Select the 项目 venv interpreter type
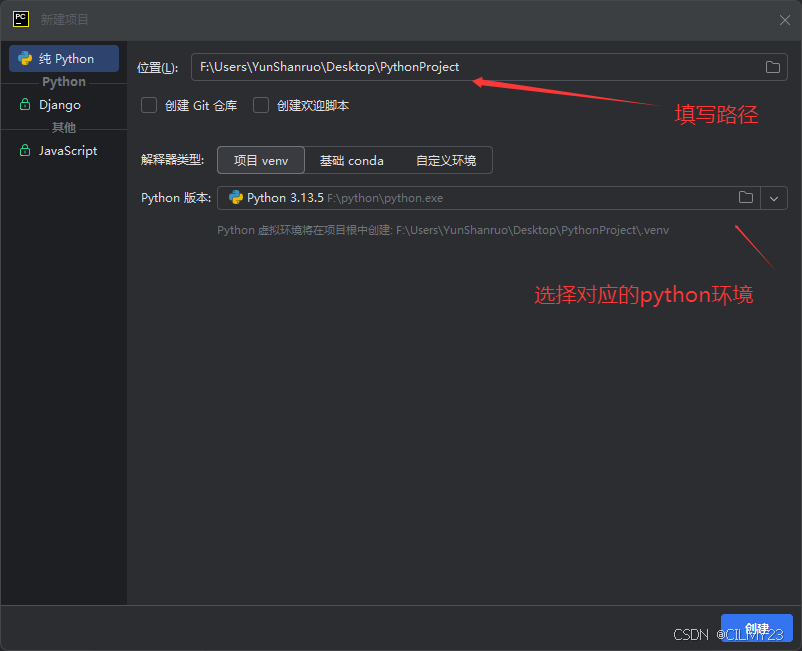The image size is (802, 651). (x=261, y=161)
